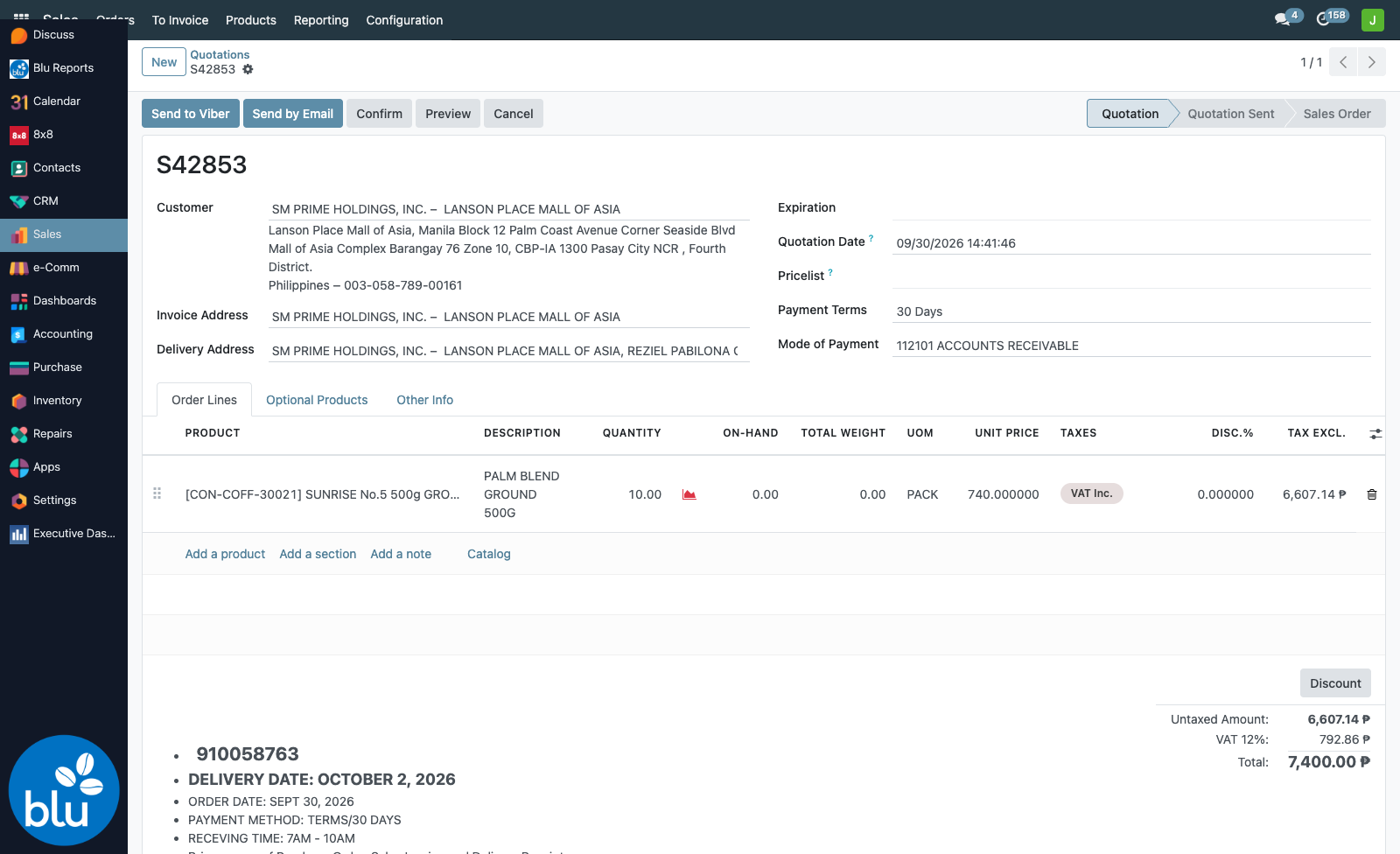Click the quantity forecast chart icon

(x=689, y=494)
